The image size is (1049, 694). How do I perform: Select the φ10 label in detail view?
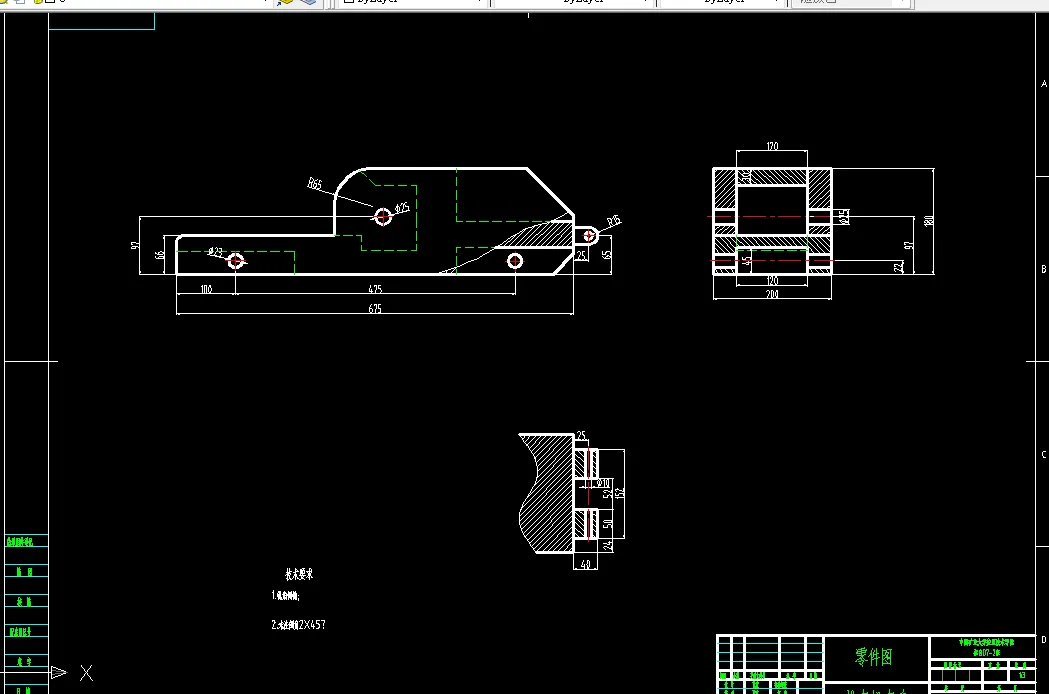[603, 483]
